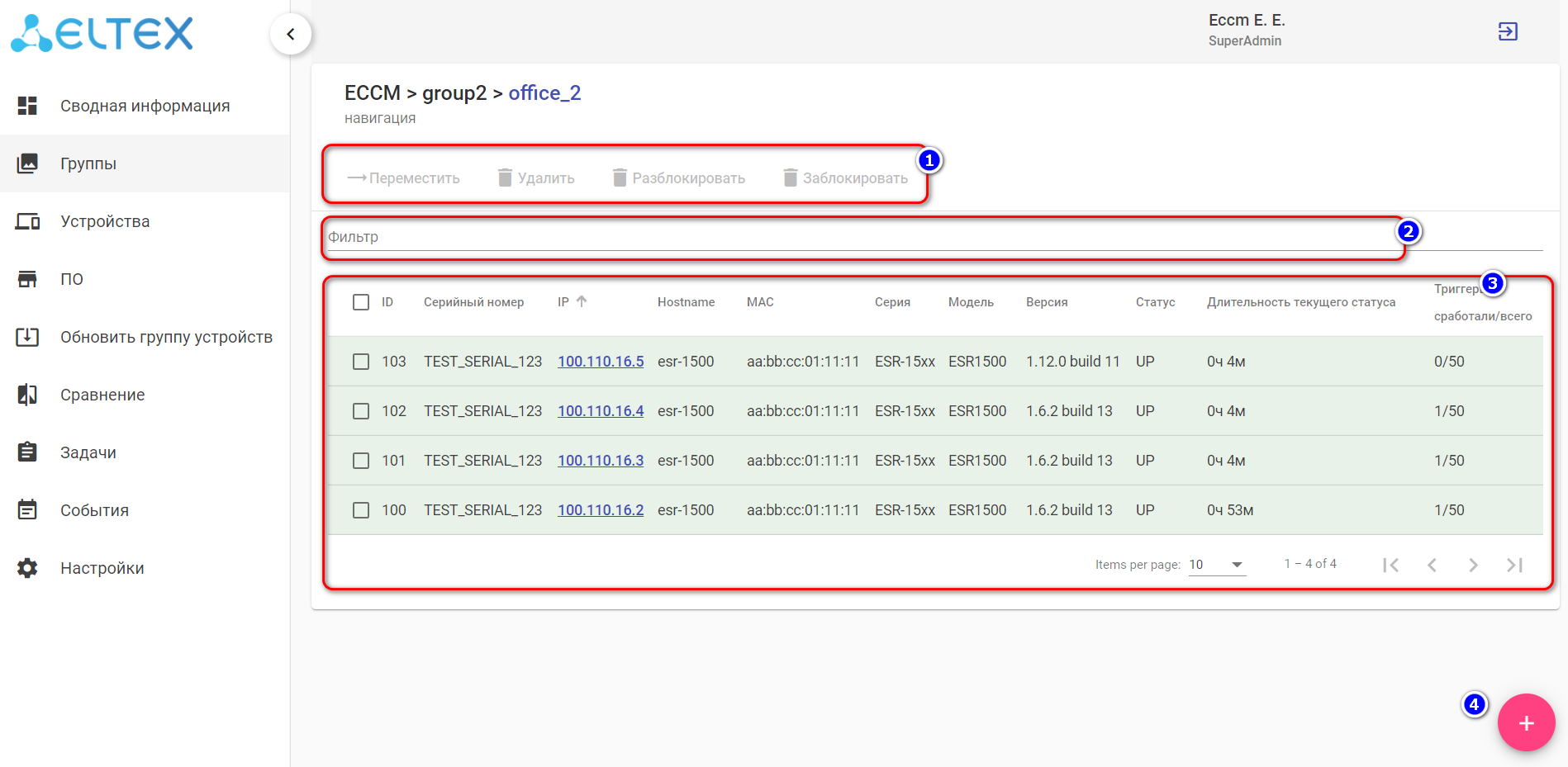Open the Устройства menu item
Image resolution: width=1568 pixels, height=767 pixels.
105,221
